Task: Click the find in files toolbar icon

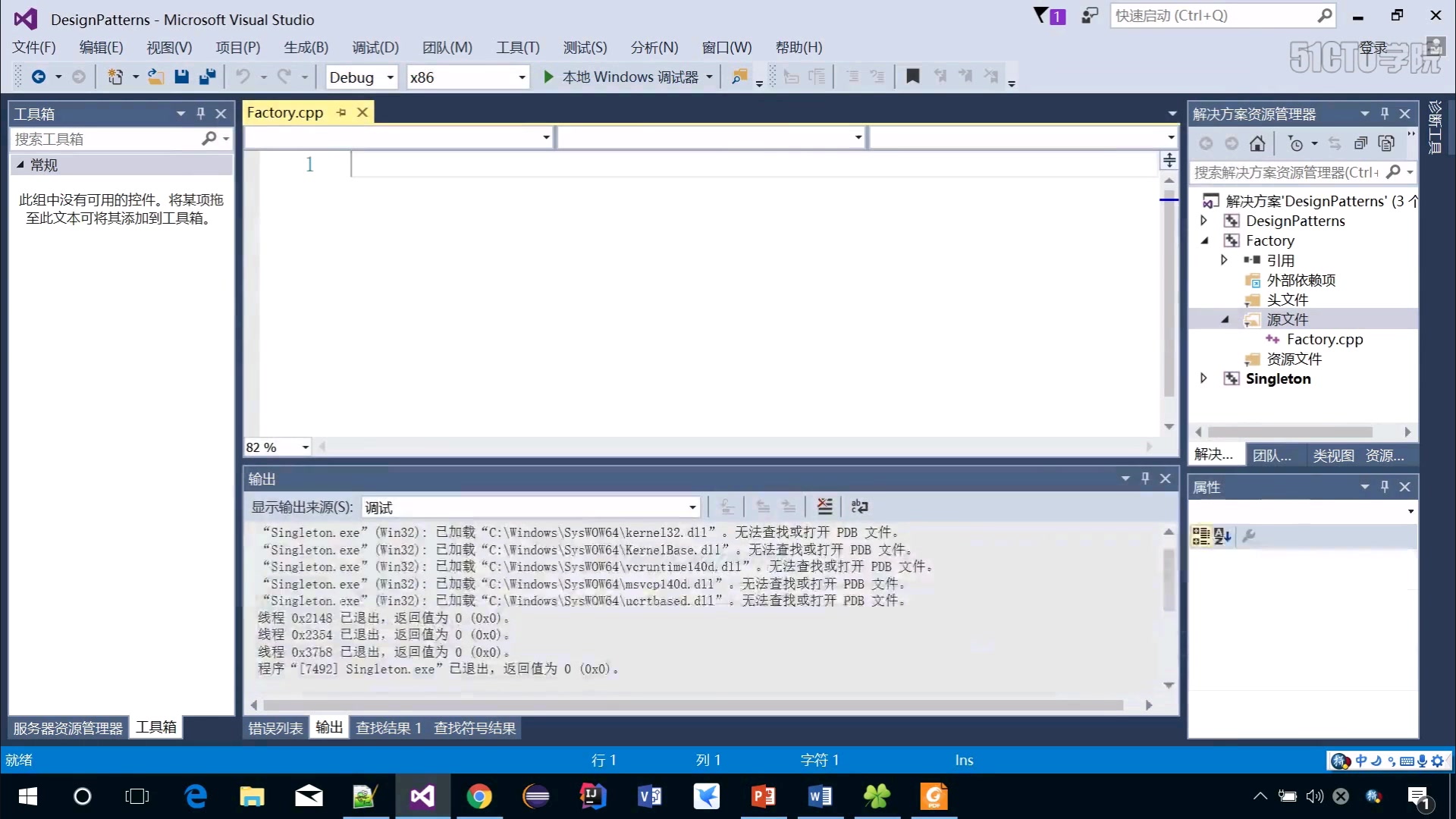Action: (x=739, y=77)
